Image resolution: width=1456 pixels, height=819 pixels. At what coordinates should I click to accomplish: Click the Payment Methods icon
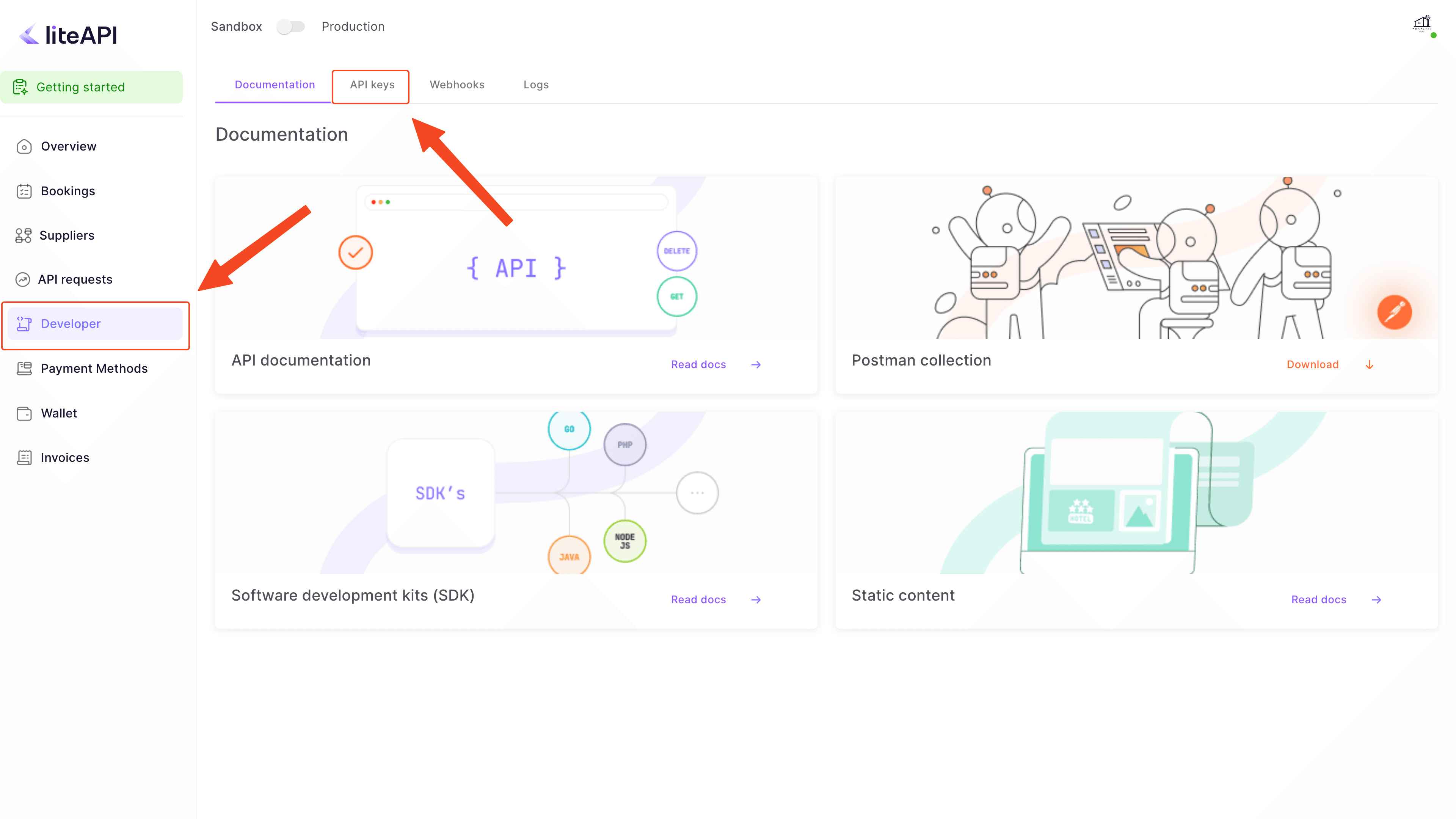(x=24, y=369)
